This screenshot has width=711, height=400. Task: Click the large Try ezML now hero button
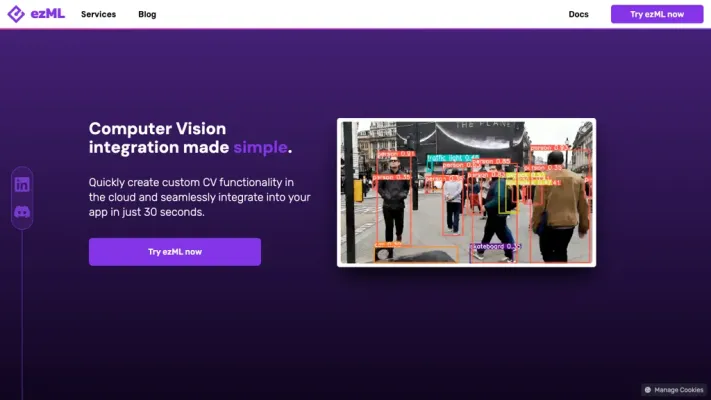pos(174,251)
